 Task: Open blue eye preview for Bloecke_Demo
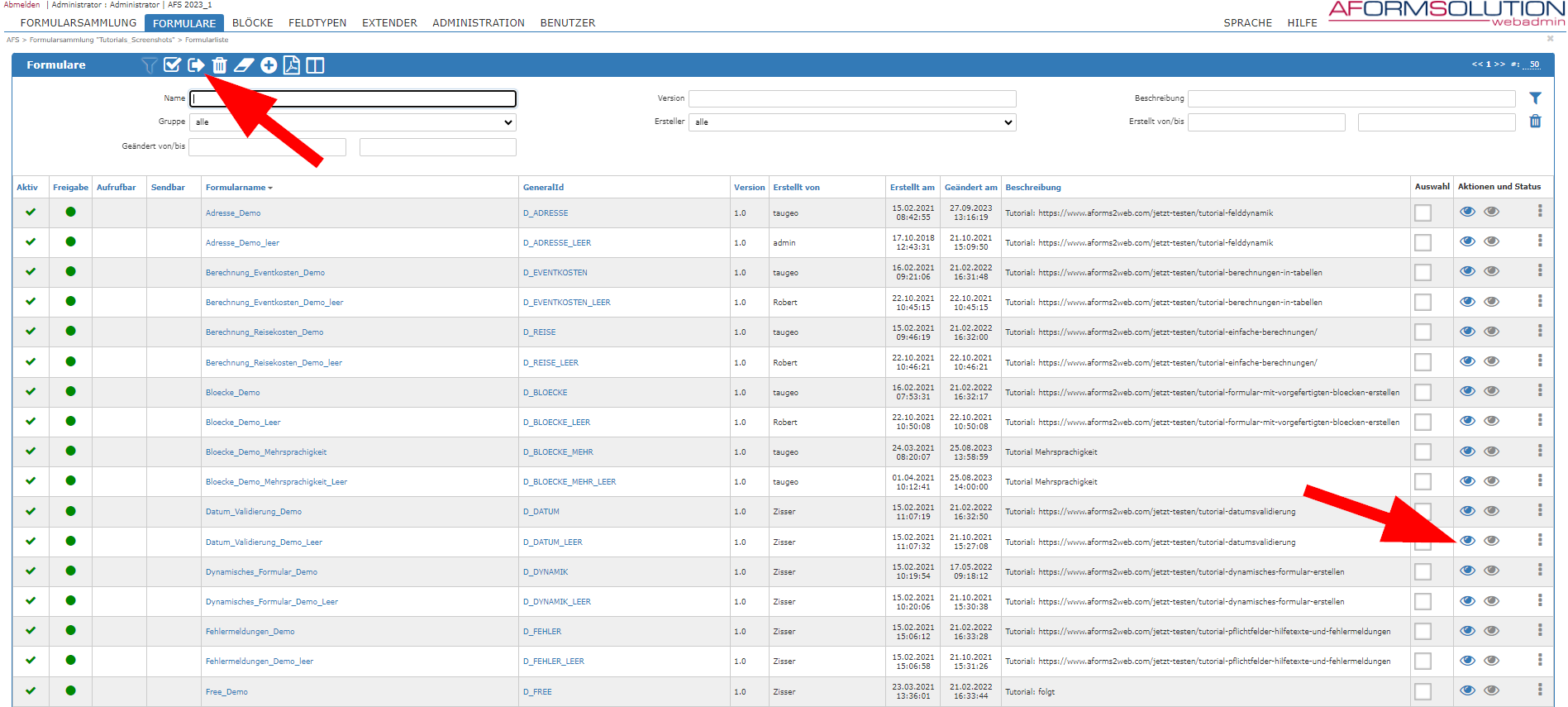(1467, 391)
